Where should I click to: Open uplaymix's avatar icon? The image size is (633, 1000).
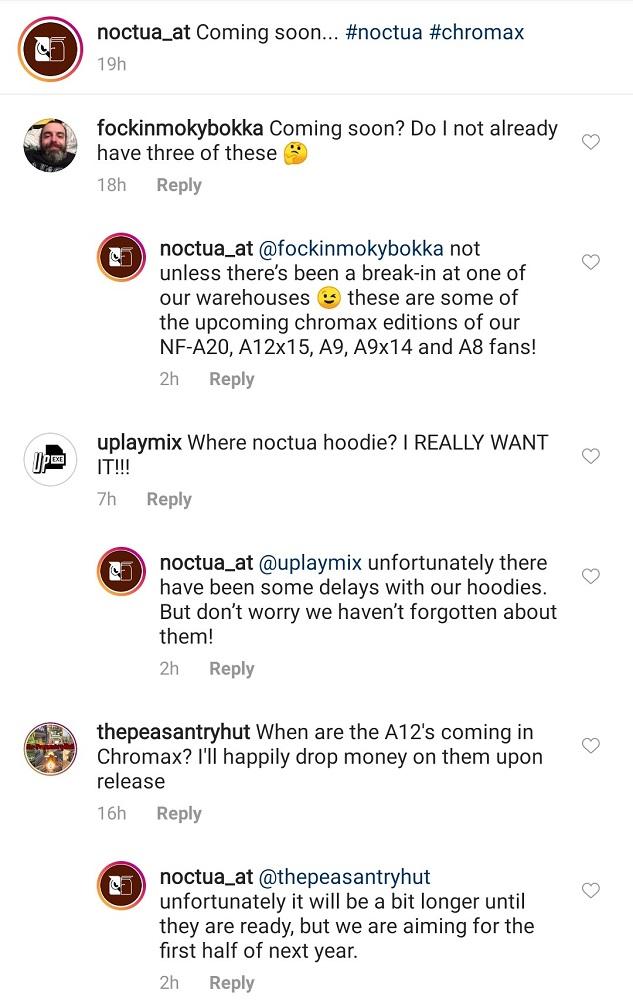[50, 458]
